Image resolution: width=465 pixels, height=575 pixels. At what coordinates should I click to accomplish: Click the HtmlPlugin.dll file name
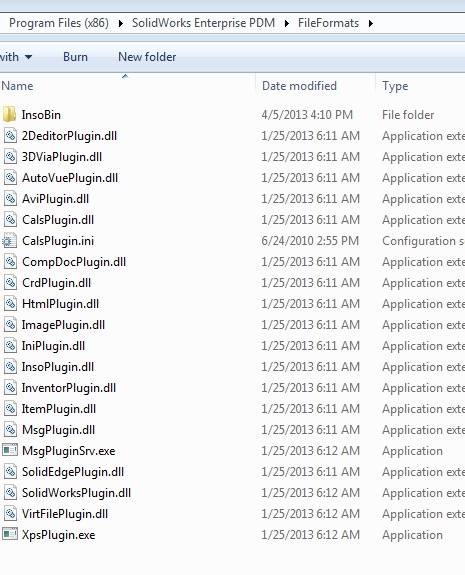coord(60,304)
